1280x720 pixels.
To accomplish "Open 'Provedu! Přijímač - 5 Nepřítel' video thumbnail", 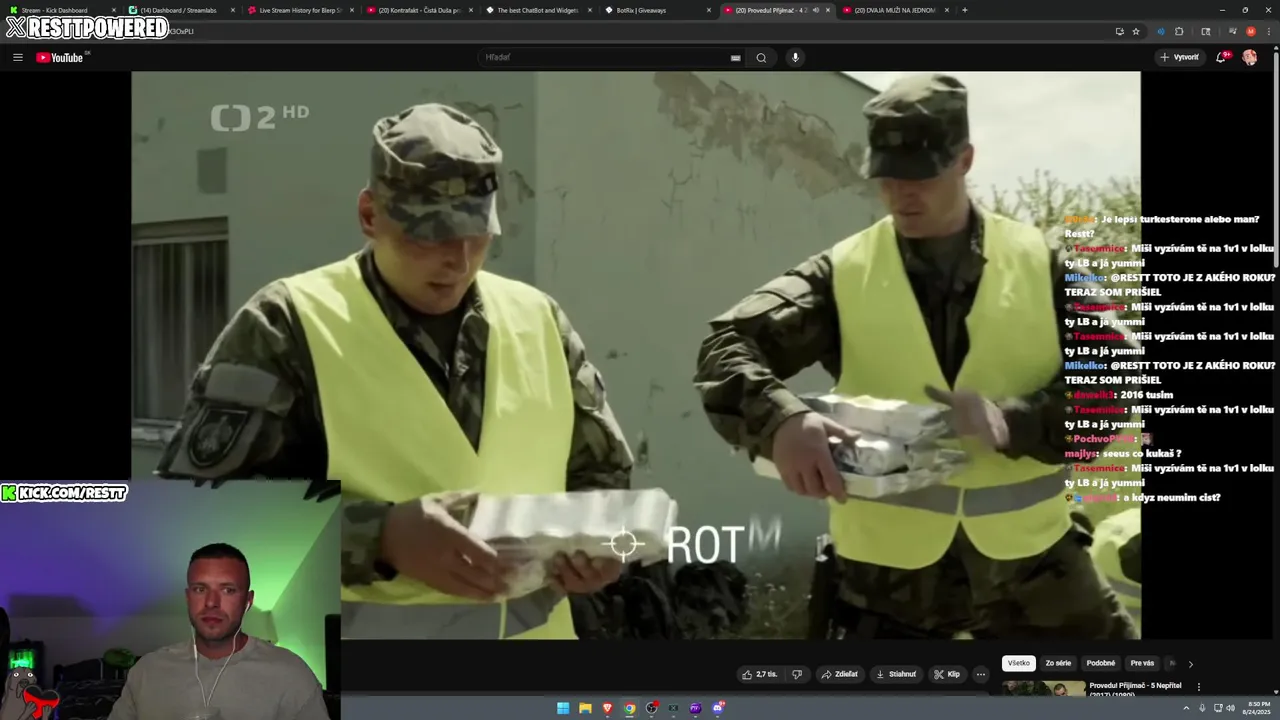I will click(x=1043, y=688).
